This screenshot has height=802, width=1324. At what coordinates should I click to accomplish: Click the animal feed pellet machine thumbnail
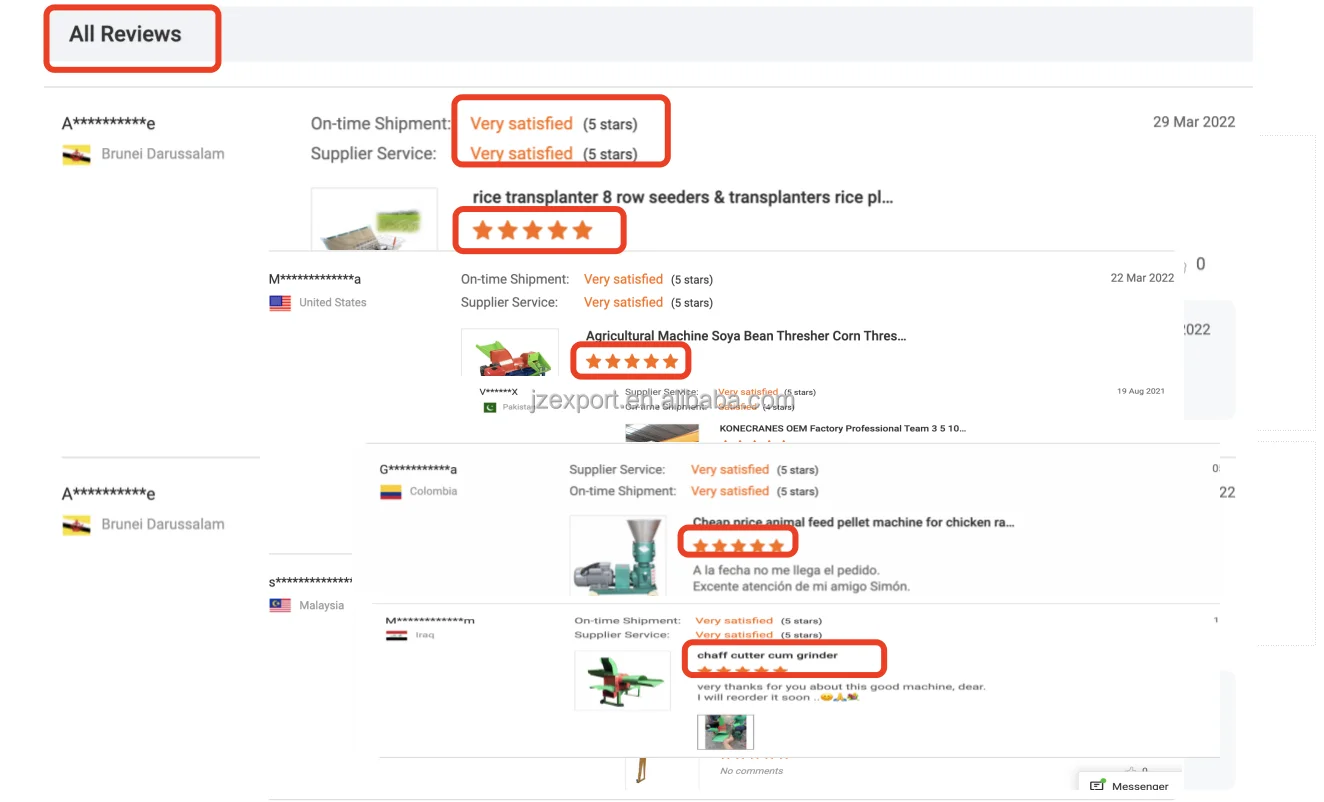click(x=618, y=556)
